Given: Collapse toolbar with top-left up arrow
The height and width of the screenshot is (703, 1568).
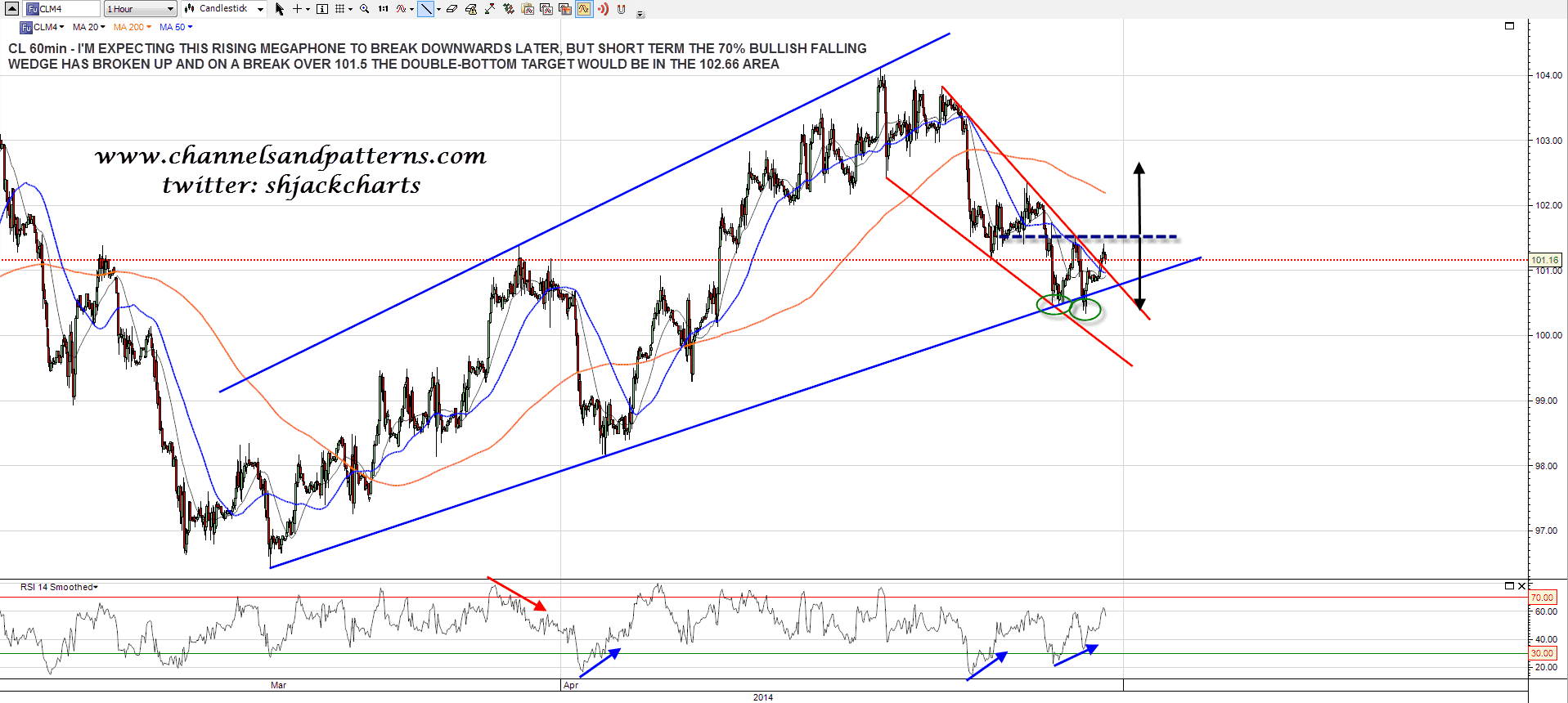Looking at the screenshot, I should (x=11, y=9).
